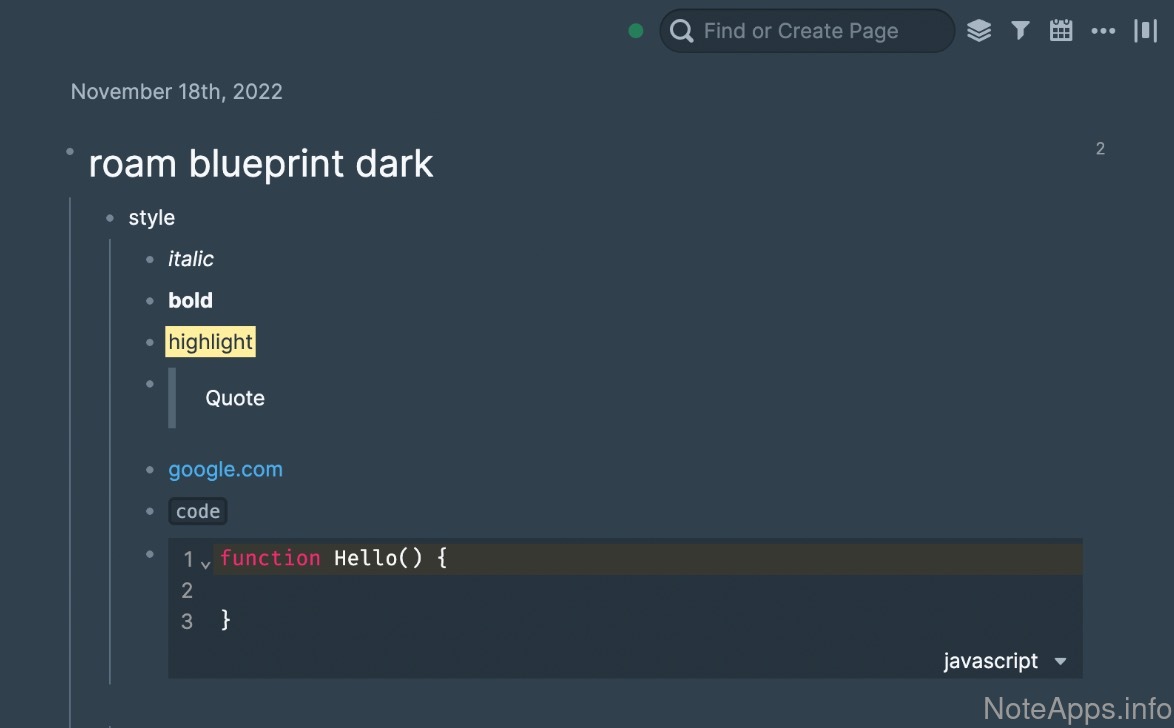Click the inline 'code' block
Image resolution: width=1174 pixels, height=728 pixels.
(x=198, y=512)
